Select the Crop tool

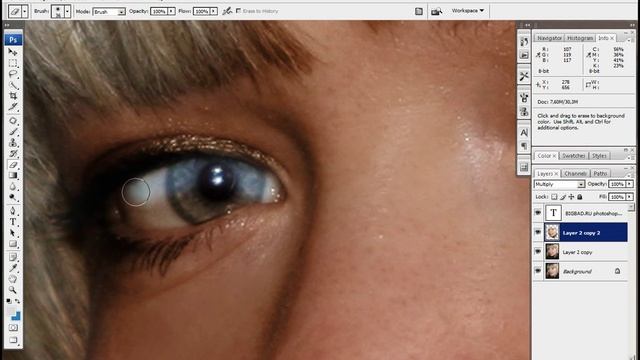(13, 96)
